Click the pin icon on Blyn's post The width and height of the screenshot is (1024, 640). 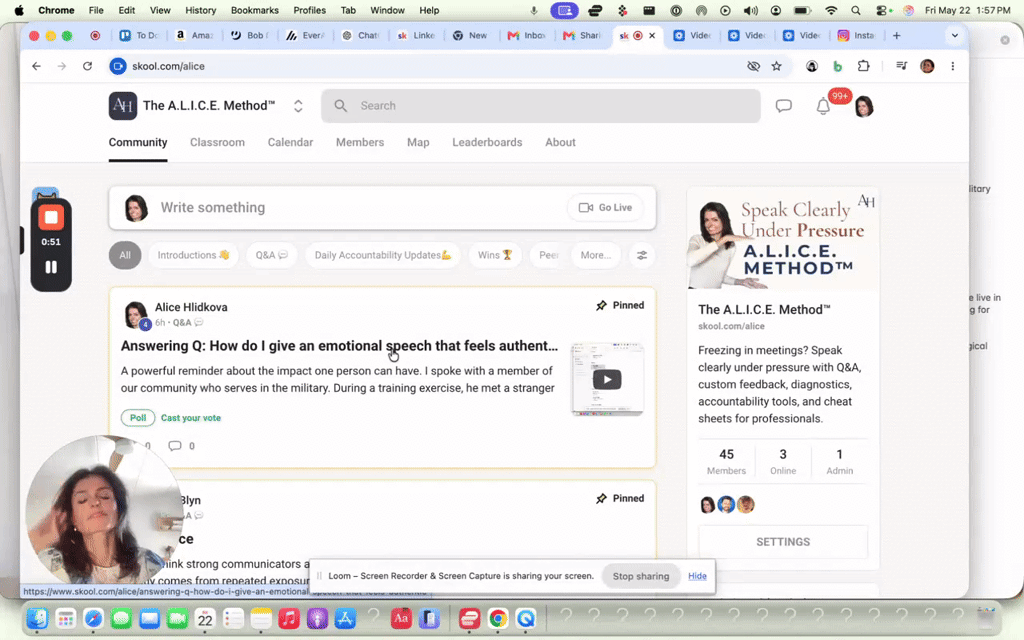pos(601,498)
